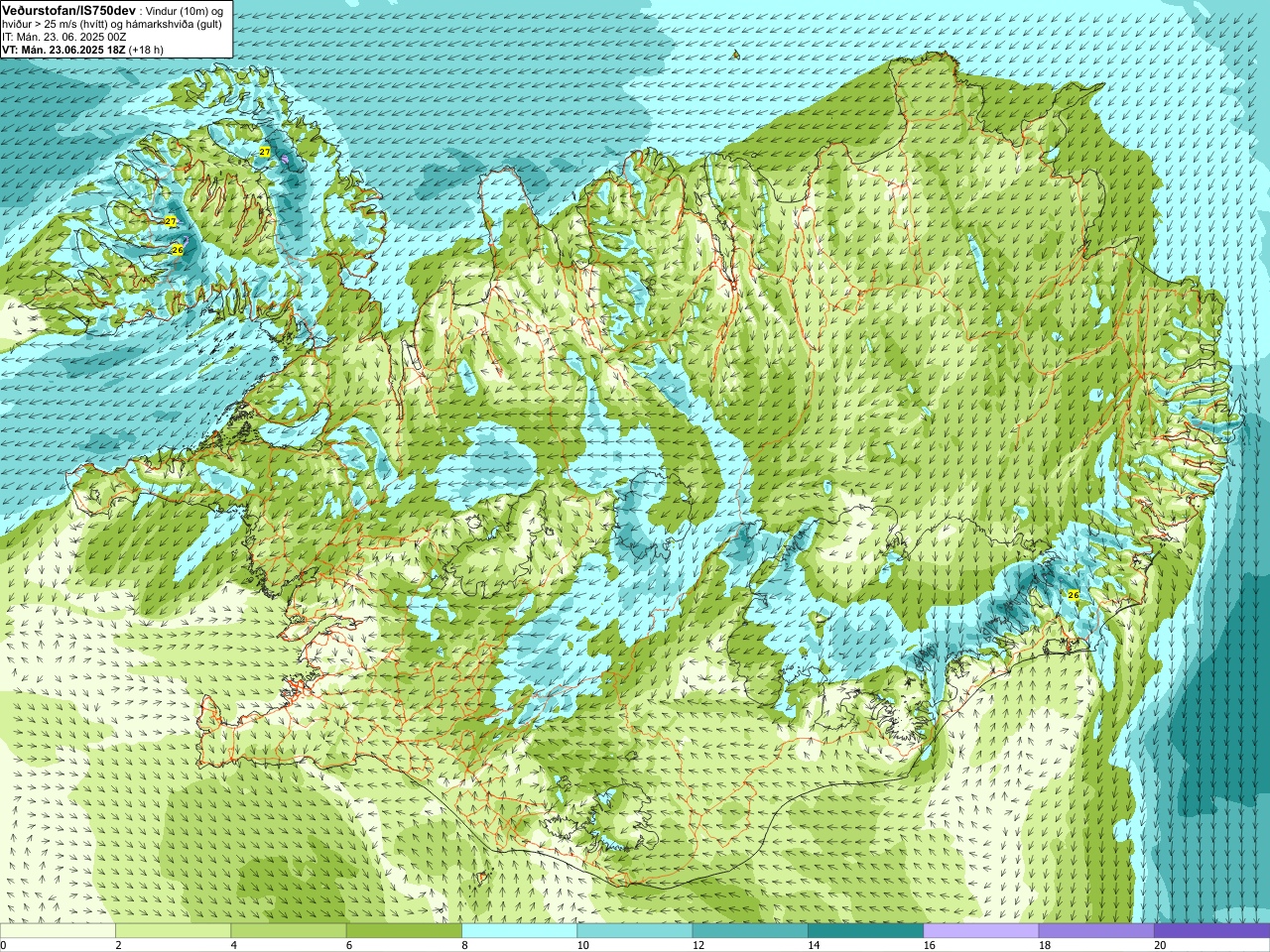Click the 2–4 m/s light green legend swatch
Image resolution: width=1270 pixels, height=952 pixels.
tap(173, 931)
